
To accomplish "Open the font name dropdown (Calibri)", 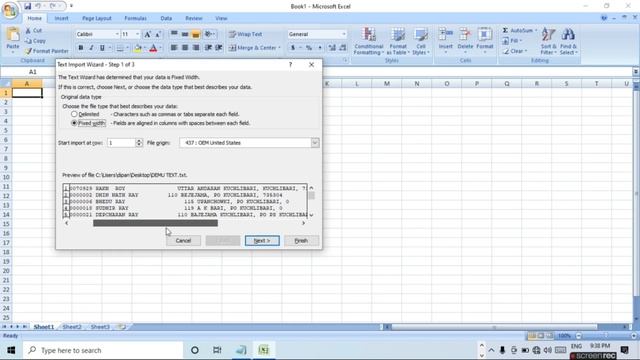I will point(117,34).
